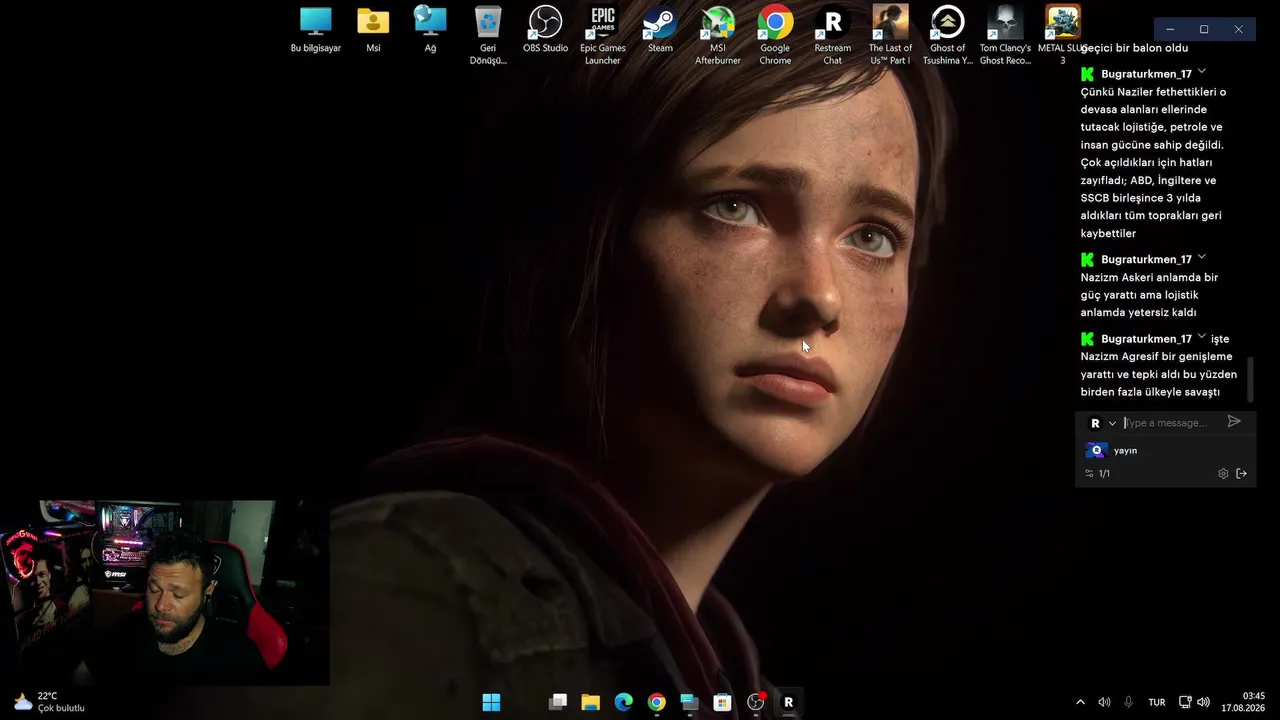
Task: Select Tom Clancy's Ghost Recon shortcut
Action: [1005, 36]
